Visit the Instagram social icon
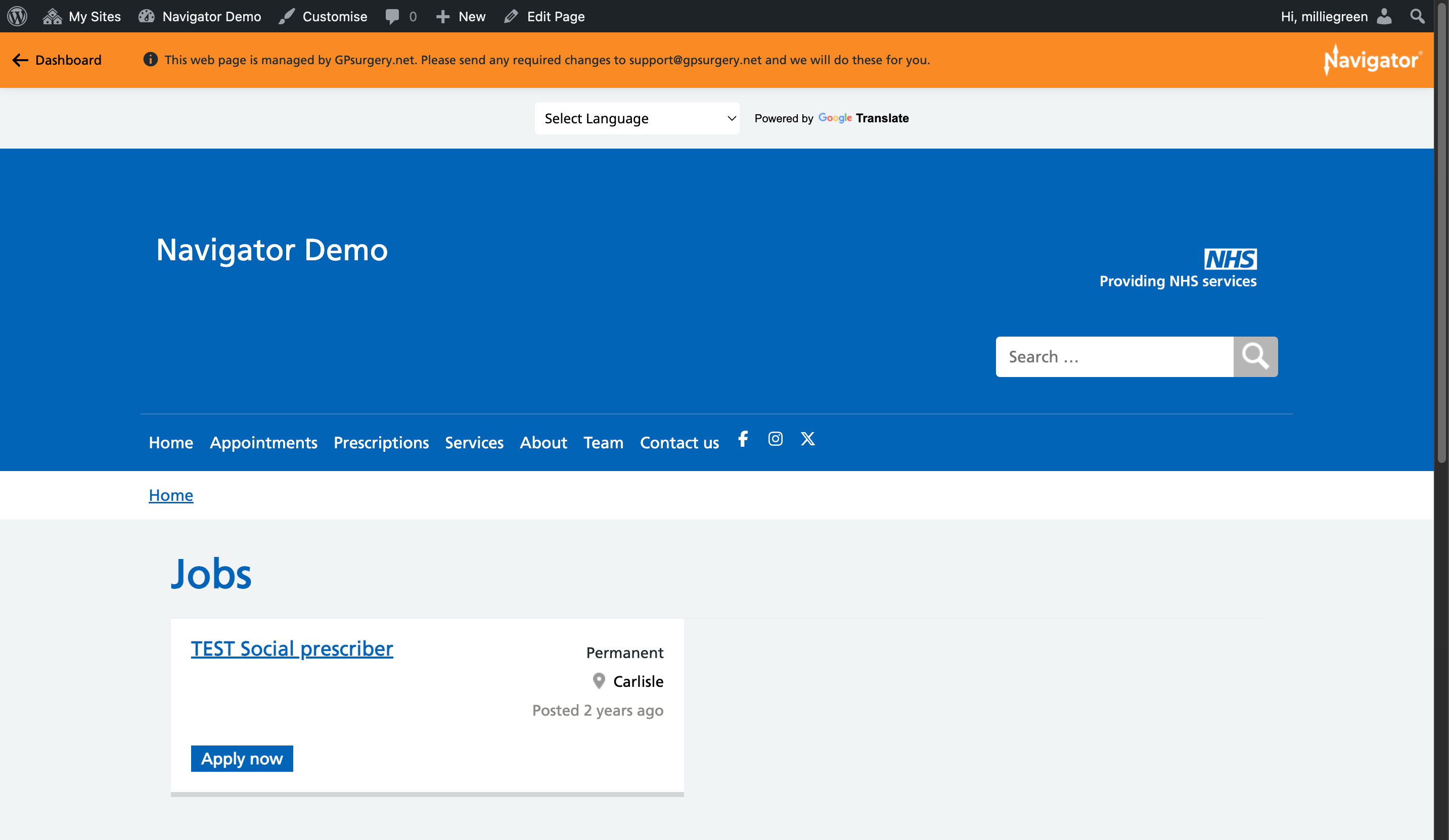Image resolution: width=1449 pixels, height=840 pixels. click(775, 439)
